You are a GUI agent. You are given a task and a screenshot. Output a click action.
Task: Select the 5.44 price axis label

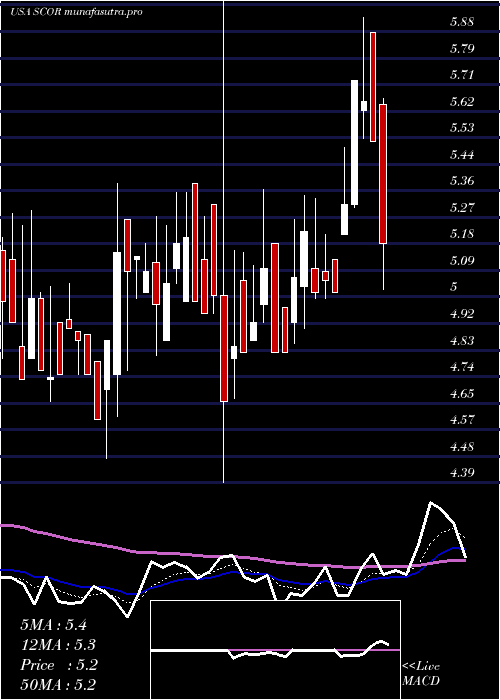(462, 154)
